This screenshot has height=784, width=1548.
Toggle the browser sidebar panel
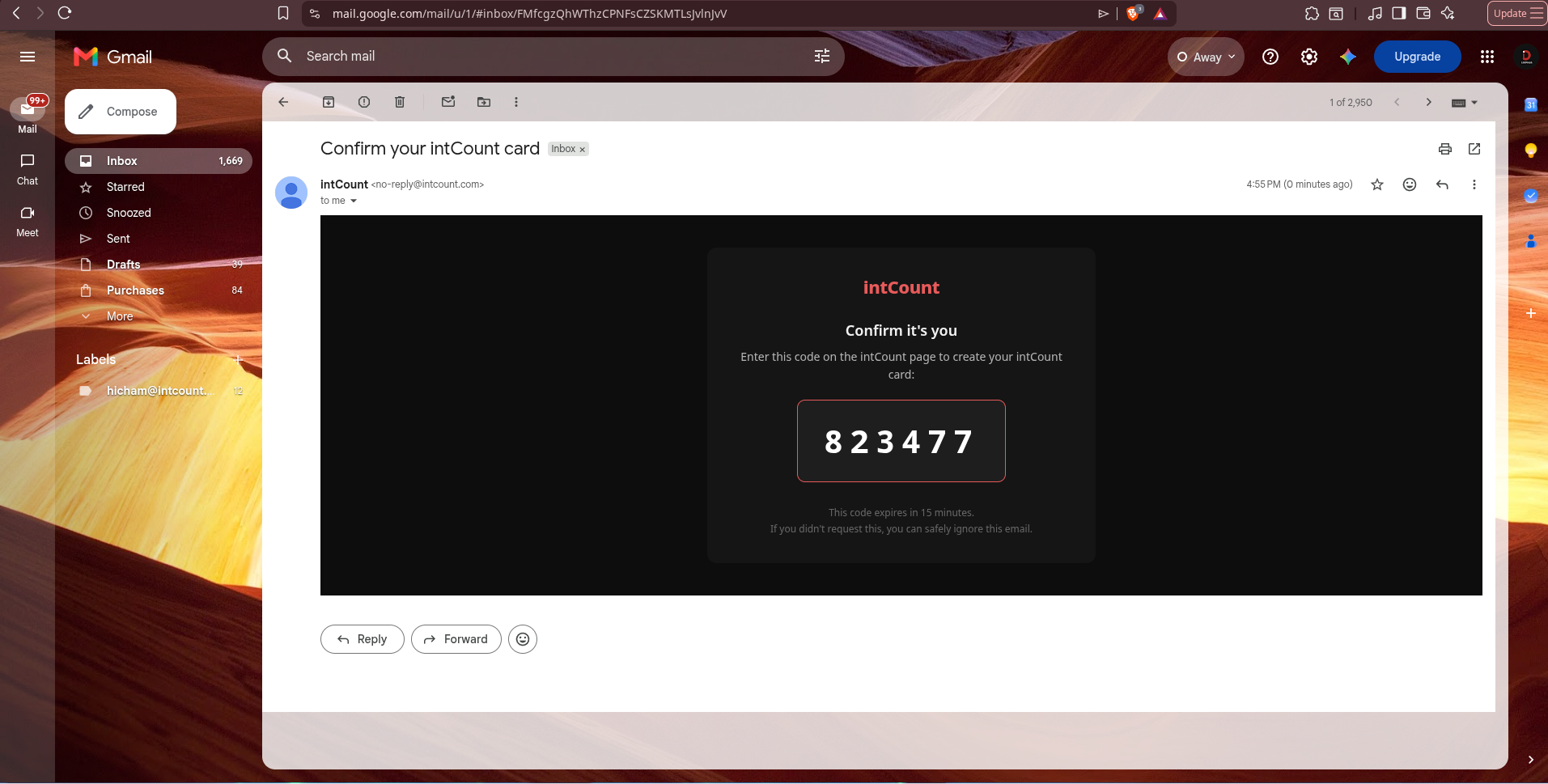(x=1399, y=13)
